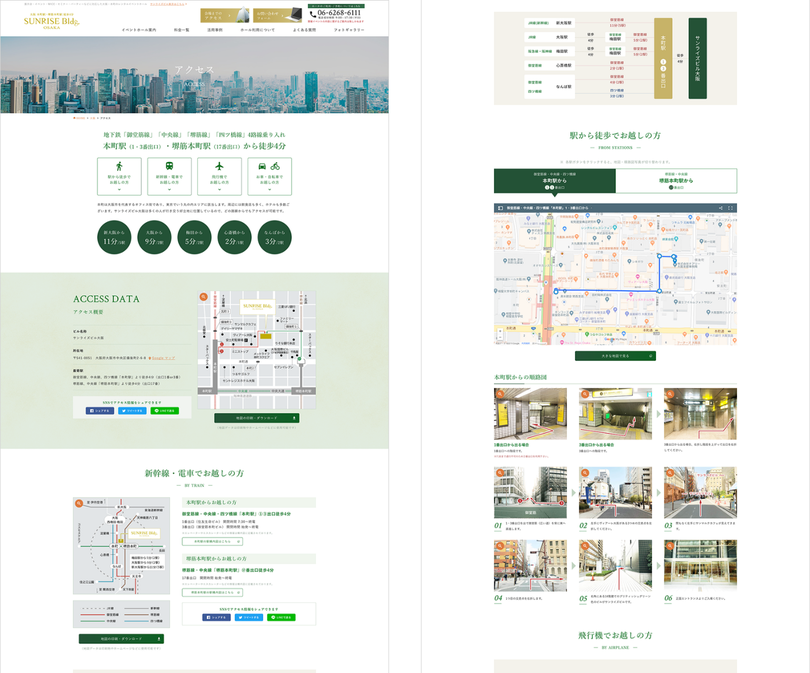
Task: Click the walking person icon box
Action: pyautogui.click(x=120, y=172)
